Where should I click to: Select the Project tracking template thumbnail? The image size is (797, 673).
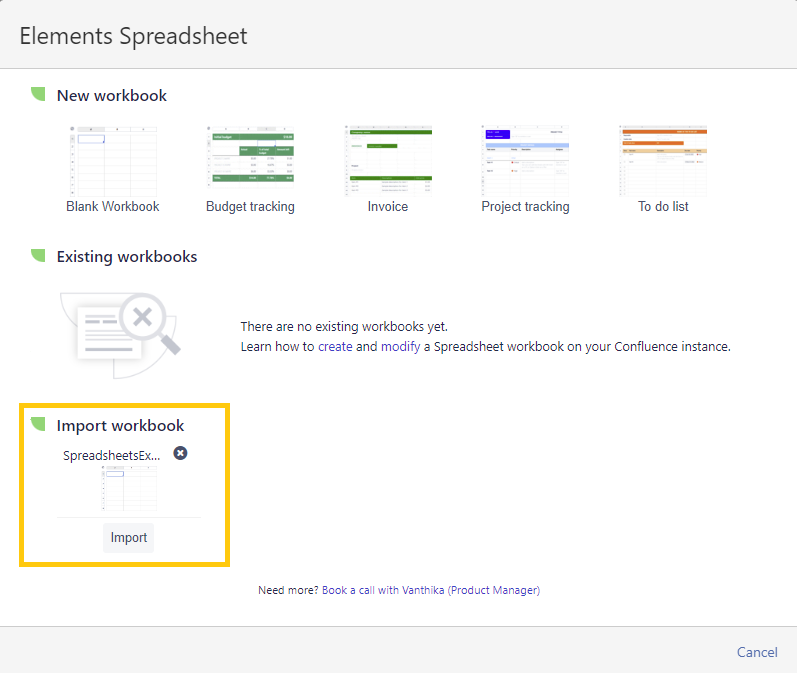(x=525, y=160)
